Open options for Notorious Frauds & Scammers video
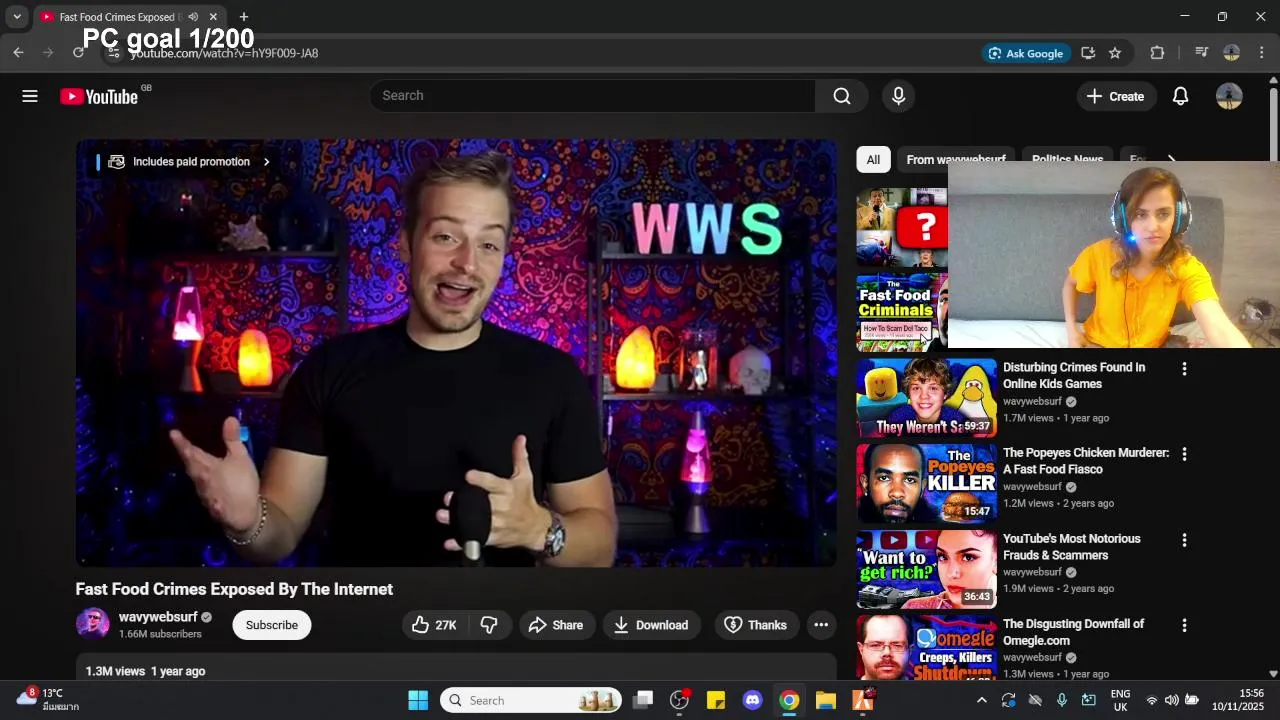1280x720 pixels. click(1184, 540)
